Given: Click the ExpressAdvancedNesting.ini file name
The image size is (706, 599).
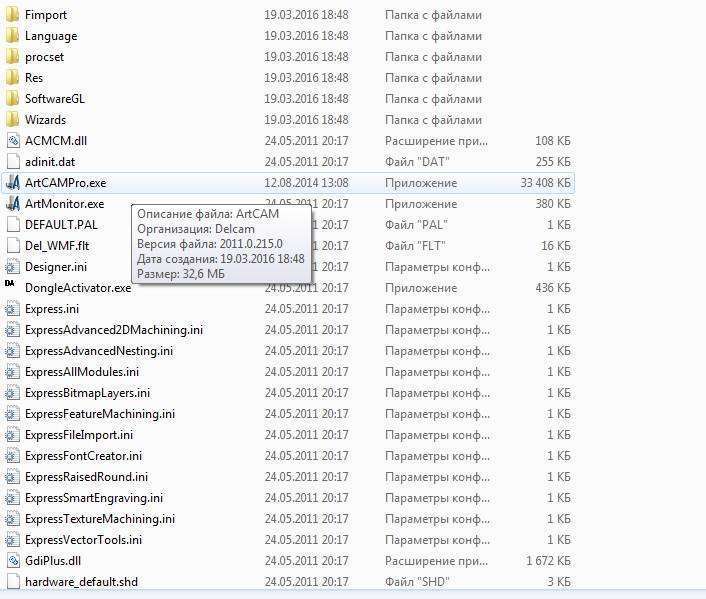Looking at the screenshot, I should click(x=98, y=351).
